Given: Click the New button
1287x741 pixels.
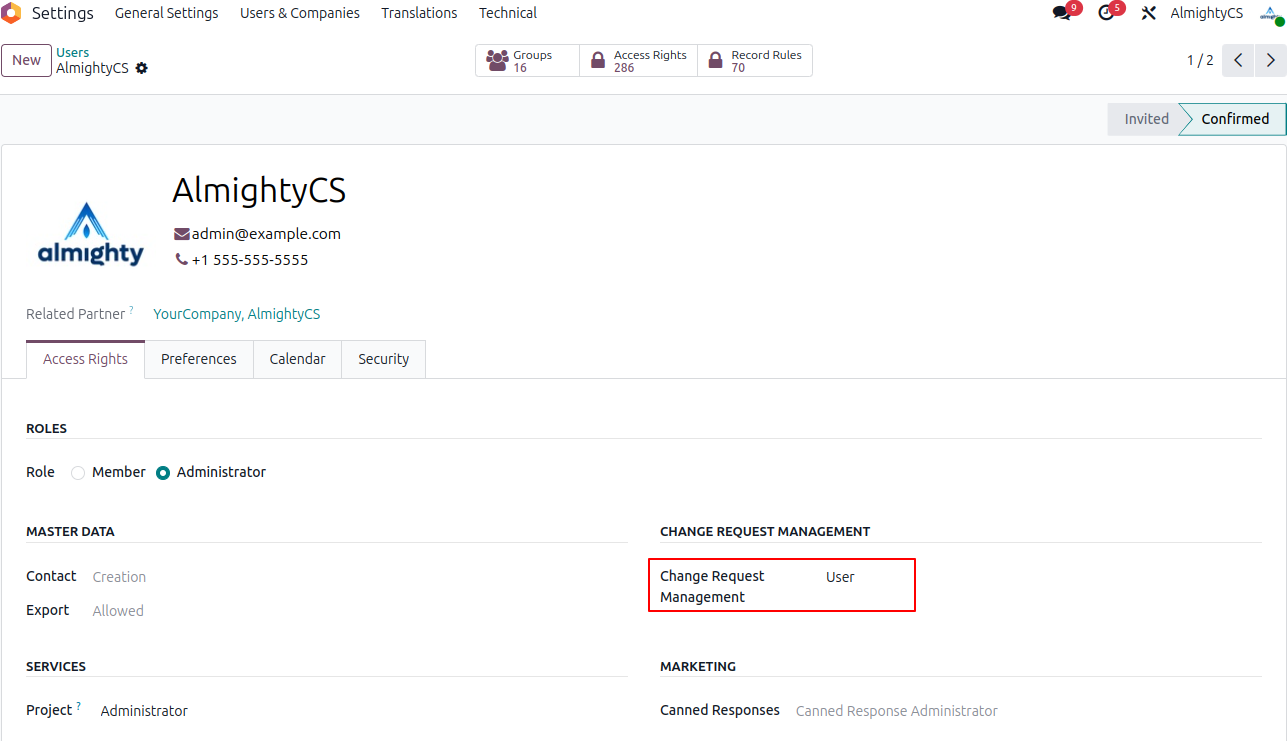Looking at the screenshot, I should point(26,60).
